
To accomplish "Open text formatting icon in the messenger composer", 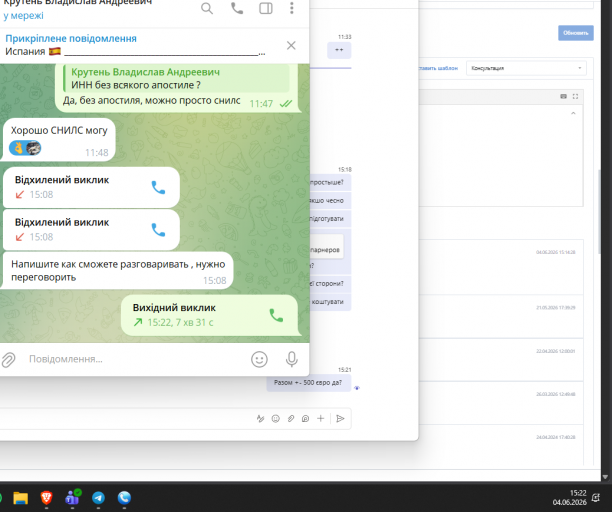I will point(260,419).
